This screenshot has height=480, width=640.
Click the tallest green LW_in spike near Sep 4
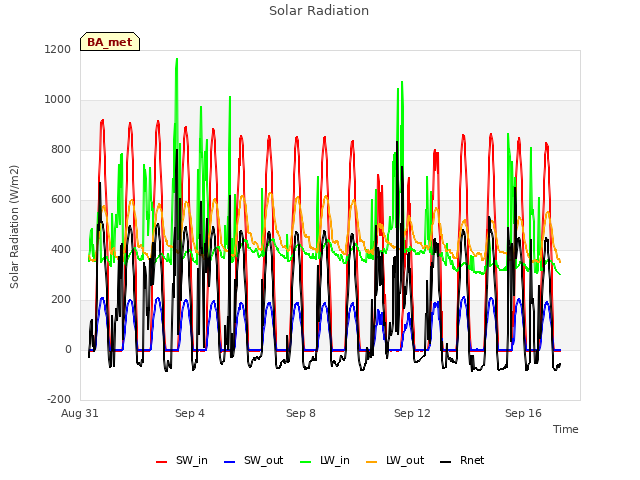tap(177, 60)
